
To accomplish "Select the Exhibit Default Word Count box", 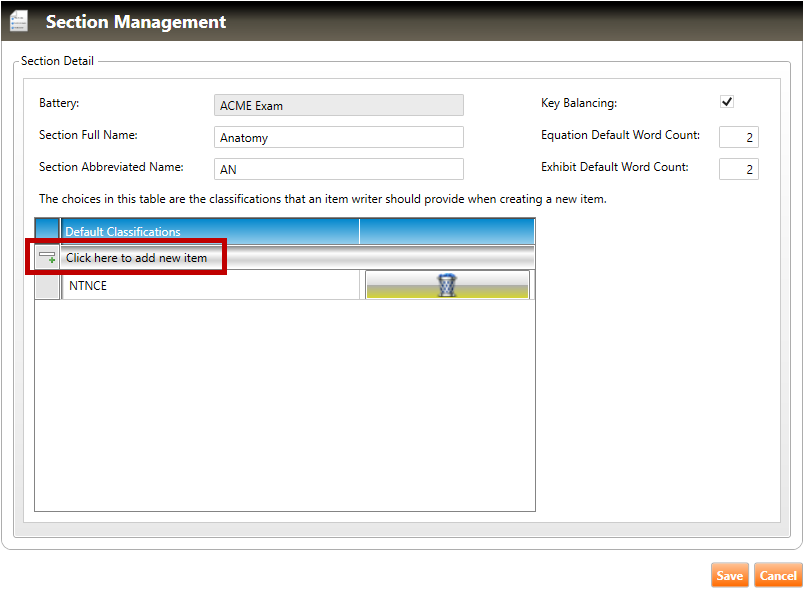I will (738, 169).
